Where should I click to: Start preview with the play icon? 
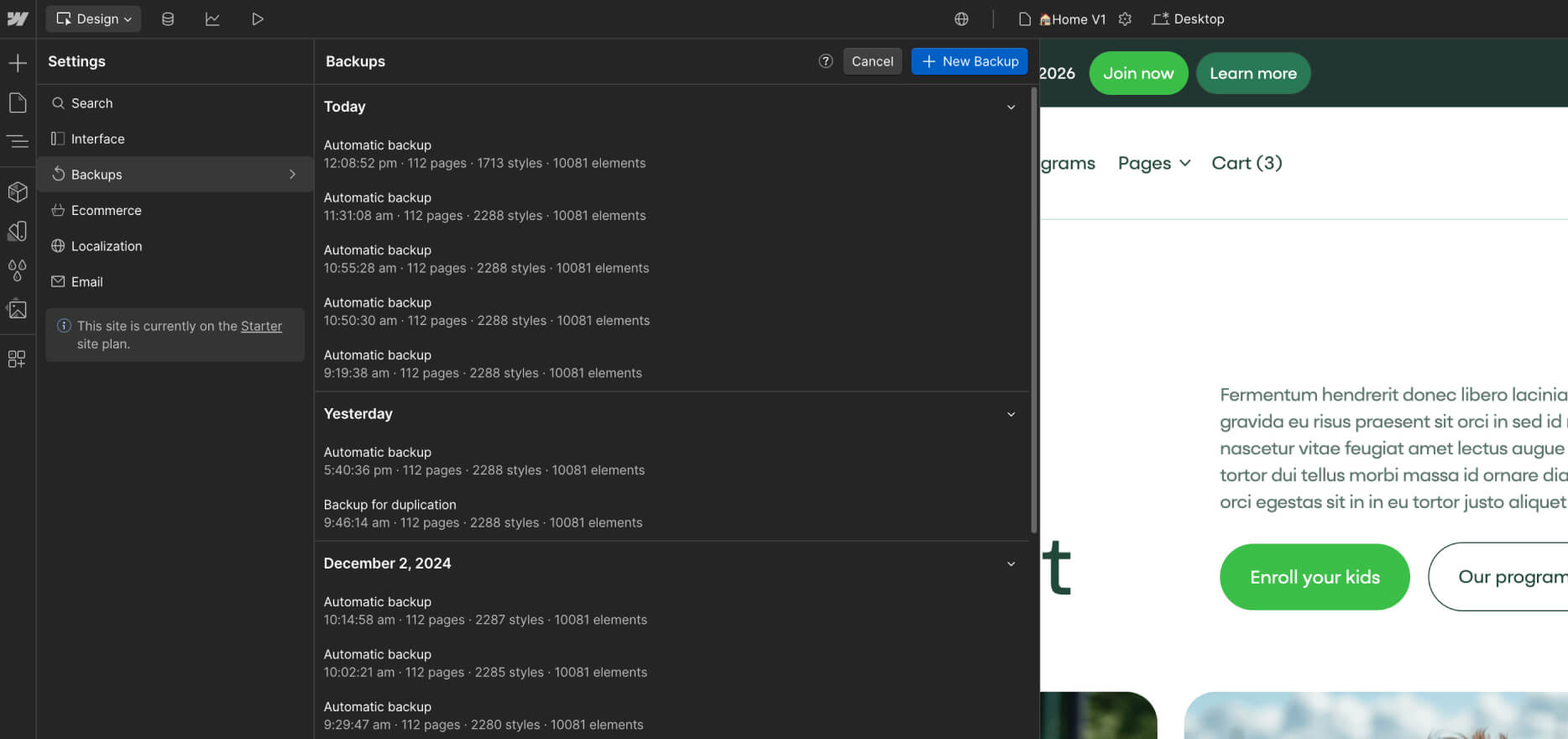coord(258,18)
